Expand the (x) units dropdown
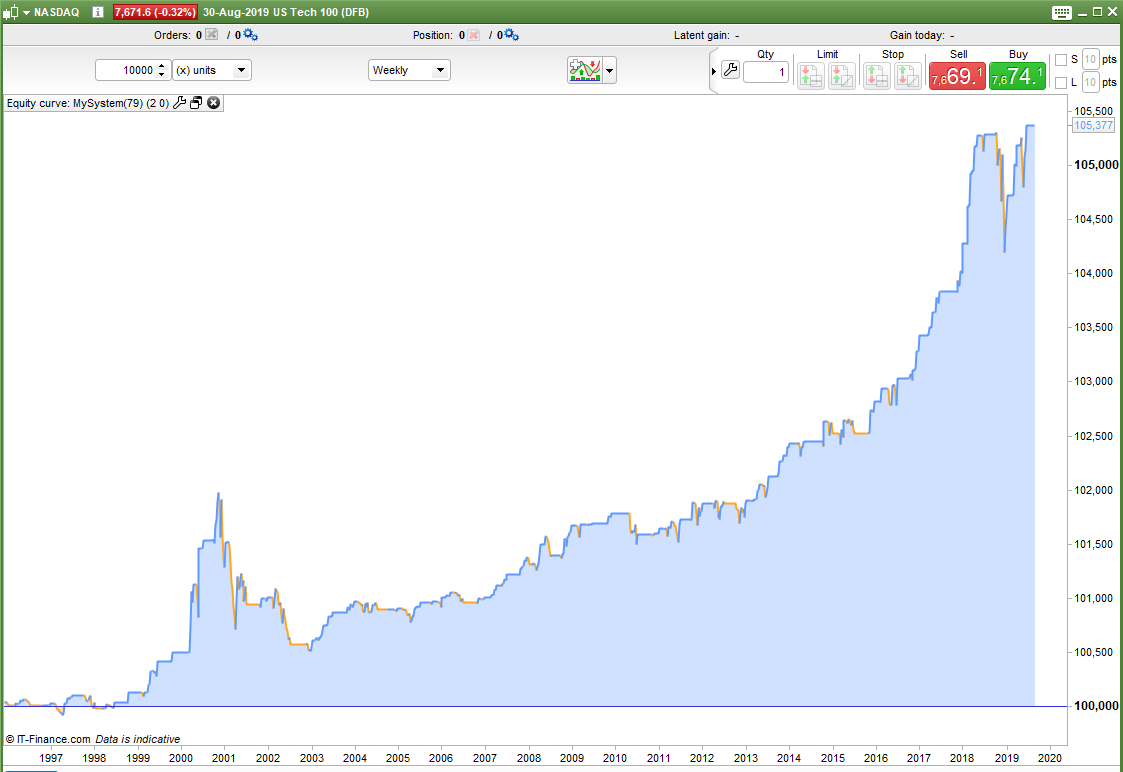Viewport: 1123px width, 772px height. tap(212, 70)
